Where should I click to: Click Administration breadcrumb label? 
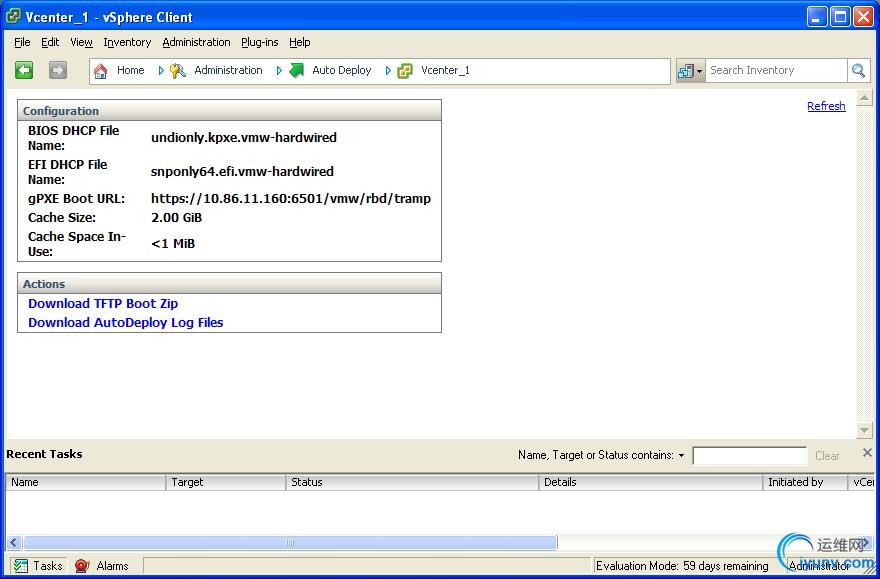click(x=228, y=70)
